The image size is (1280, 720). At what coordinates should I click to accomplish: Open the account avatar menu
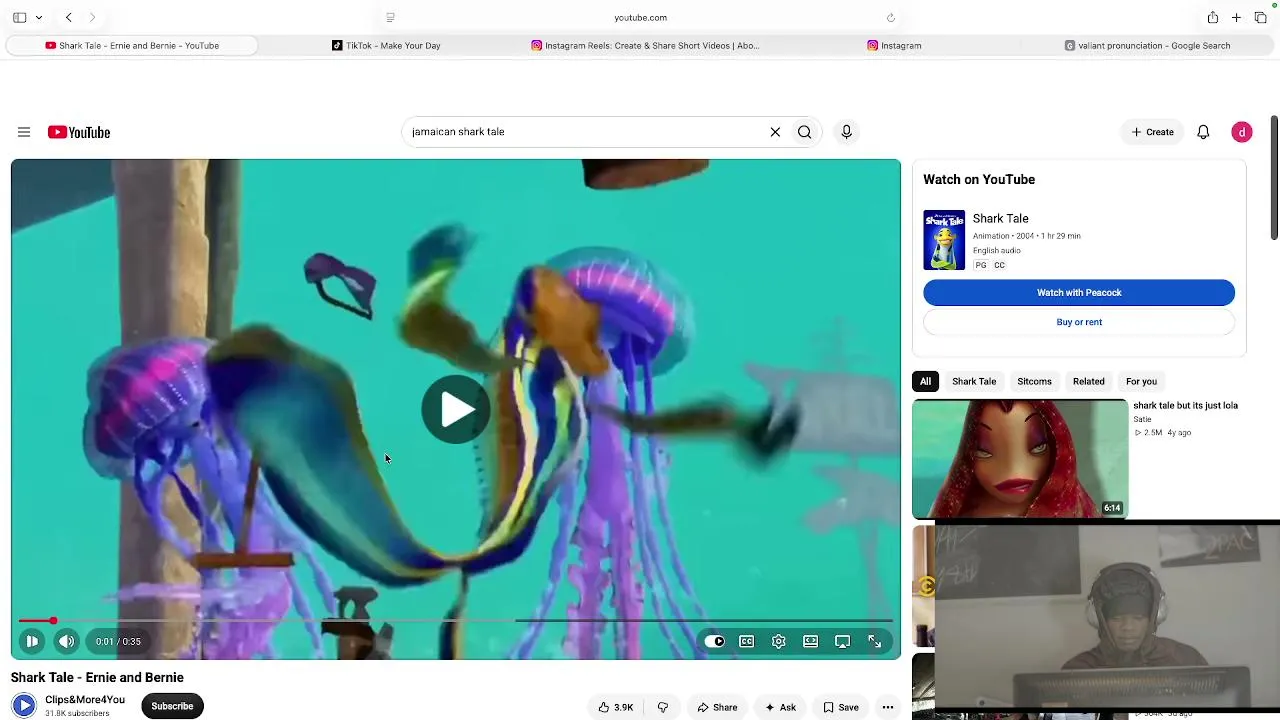pos(1241,132)
